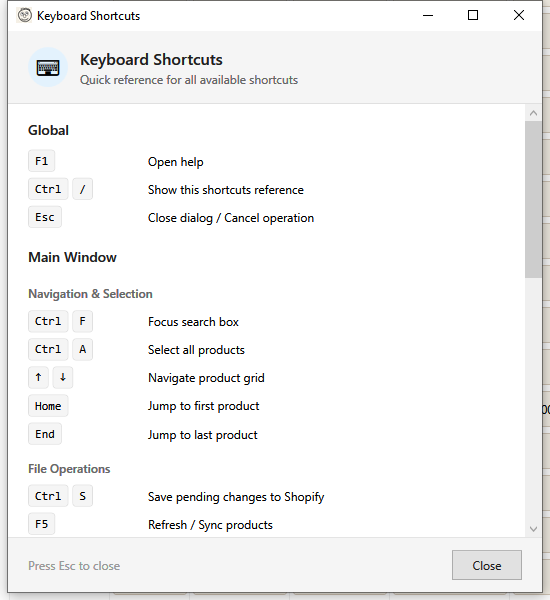The height and width of the screenshot is (600, 550).
Task: Click the scrollbar down arrow
Action: [x=533, y=529]
